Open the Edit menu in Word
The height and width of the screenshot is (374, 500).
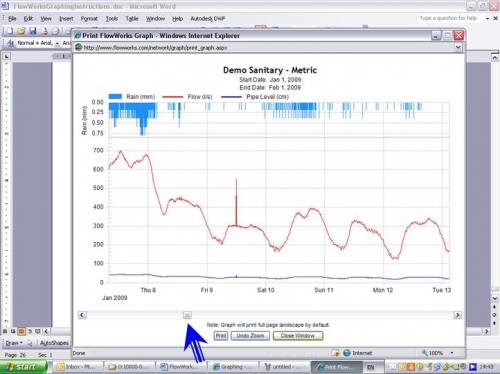click(28, 19)
